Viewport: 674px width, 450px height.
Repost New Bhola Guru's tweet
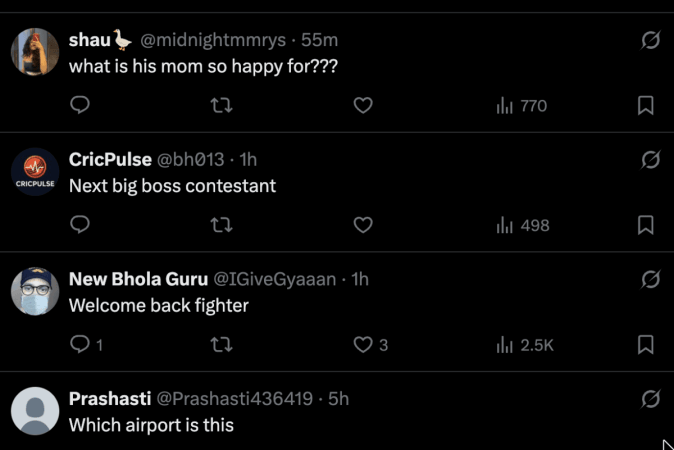click(x=222, y=345)
